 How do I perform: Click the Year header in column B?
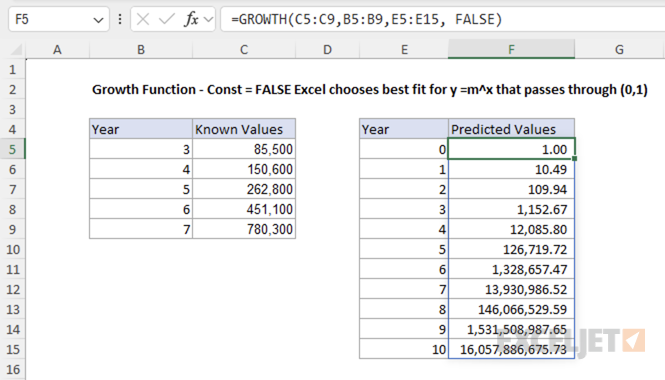[x=141, y=129]
